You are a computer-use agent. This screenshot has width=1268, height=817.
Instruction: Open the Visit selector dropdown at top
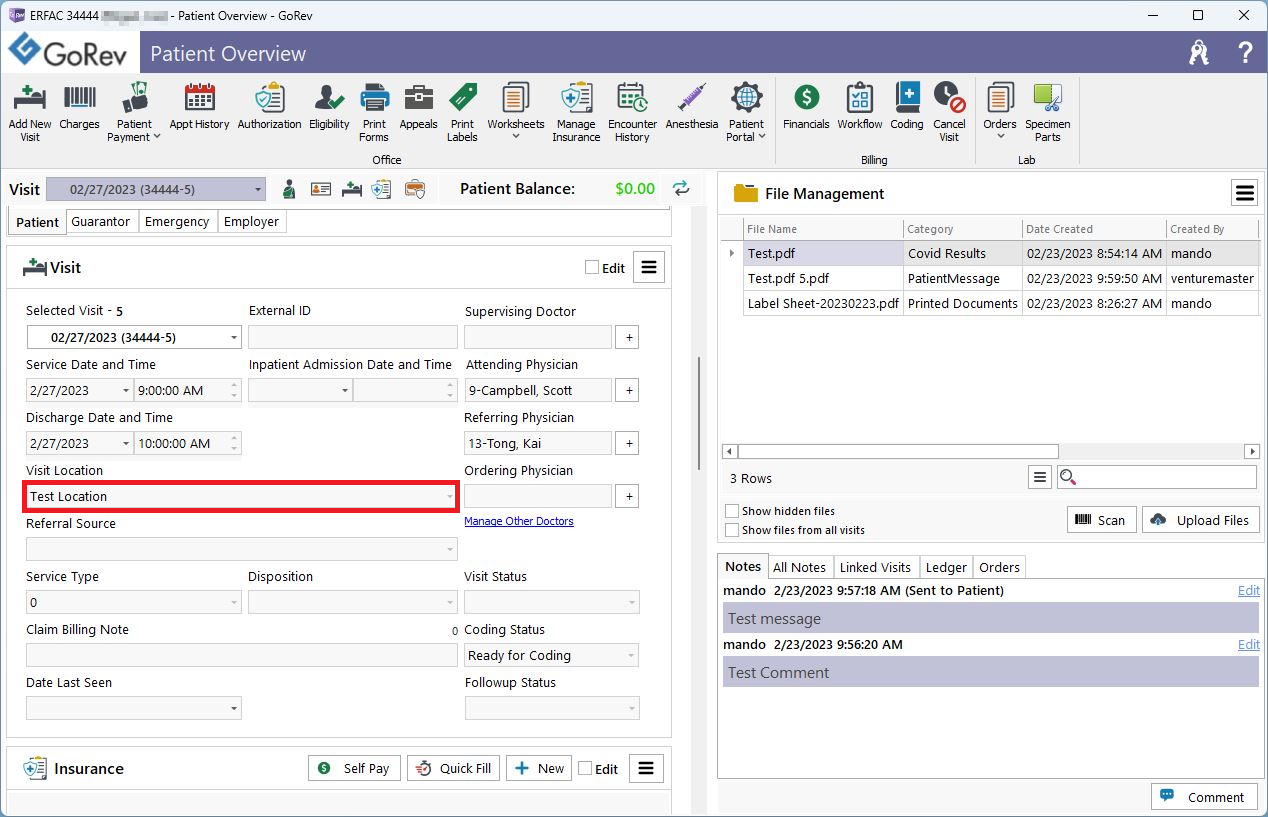pos(258,190)
